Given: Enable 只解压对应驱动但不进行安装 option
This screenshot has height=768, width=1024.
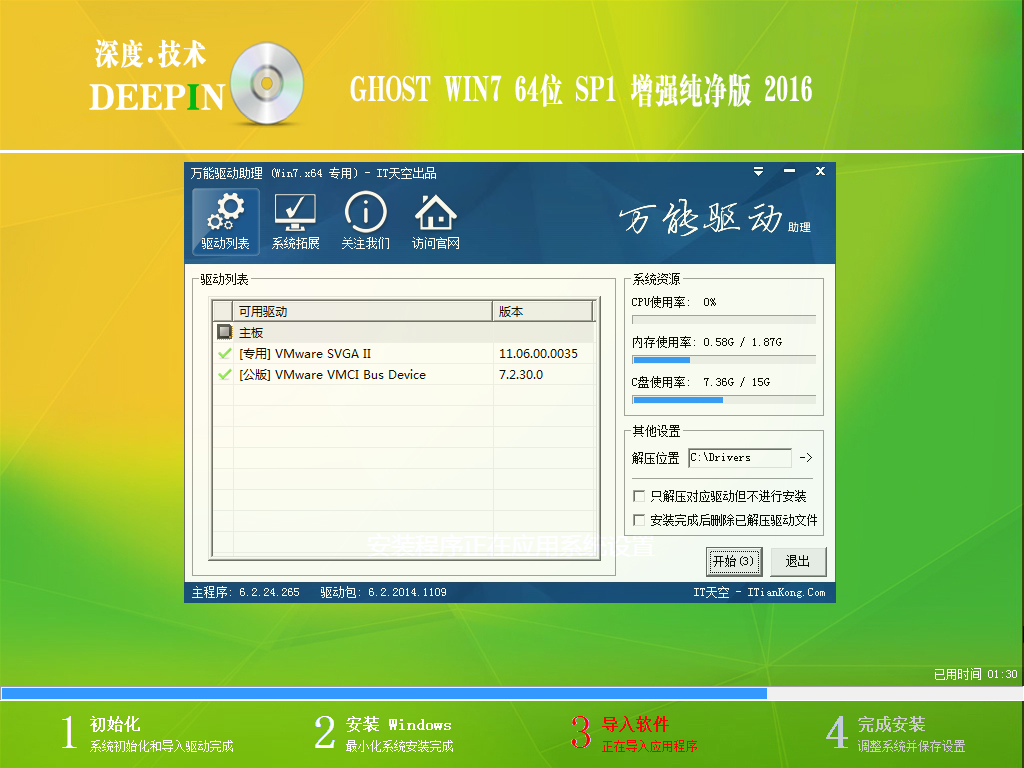Looking at the screenshot, I should pos(639,496).
